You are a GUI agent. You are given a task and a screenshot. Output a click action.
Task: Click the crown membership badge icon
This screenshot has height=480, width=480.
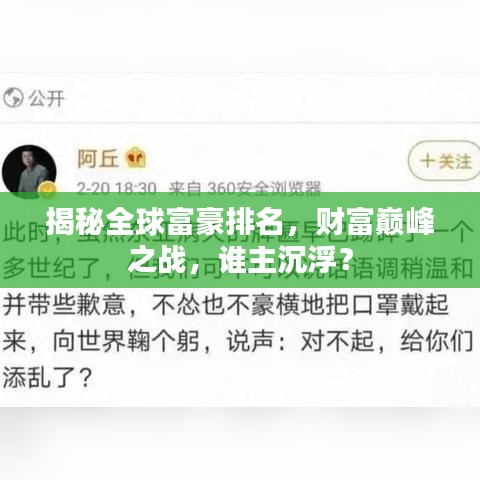(x=136, y=158)
